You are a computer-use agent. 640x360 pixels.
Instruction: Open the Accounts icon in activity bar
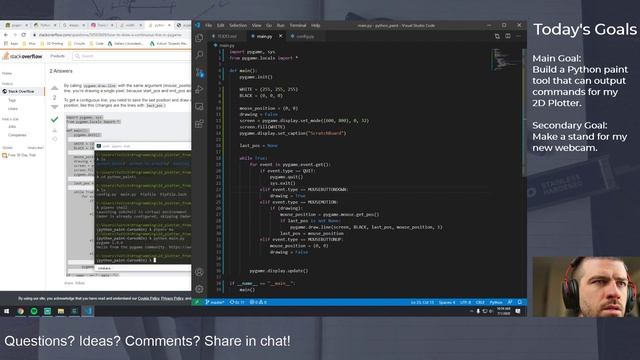[x=200, y=272]
